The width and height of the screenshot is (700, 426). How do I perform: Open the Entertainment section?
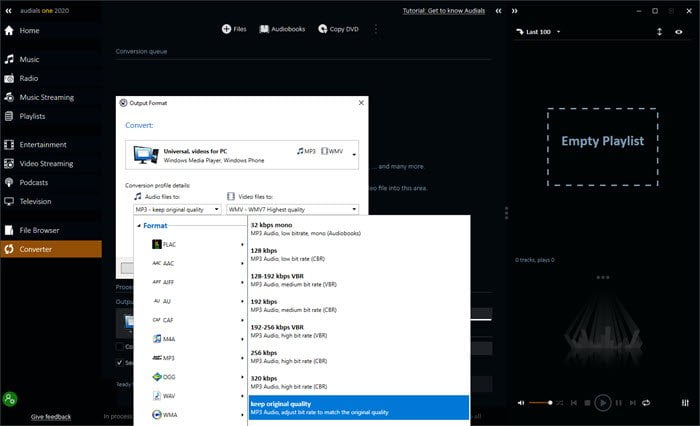51,145
